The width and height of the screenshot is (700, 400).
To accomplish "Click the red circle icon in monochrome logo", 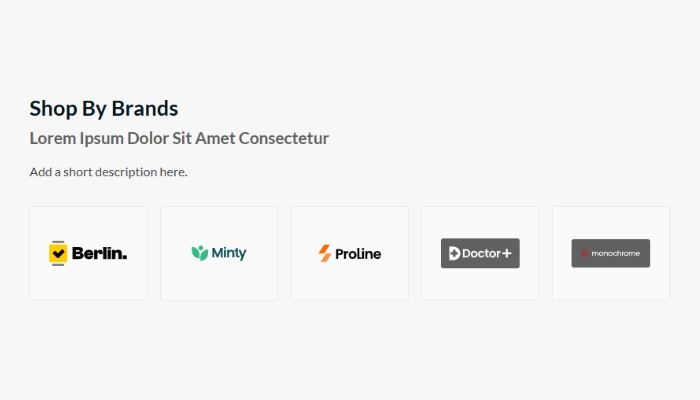I will point(585,254).
